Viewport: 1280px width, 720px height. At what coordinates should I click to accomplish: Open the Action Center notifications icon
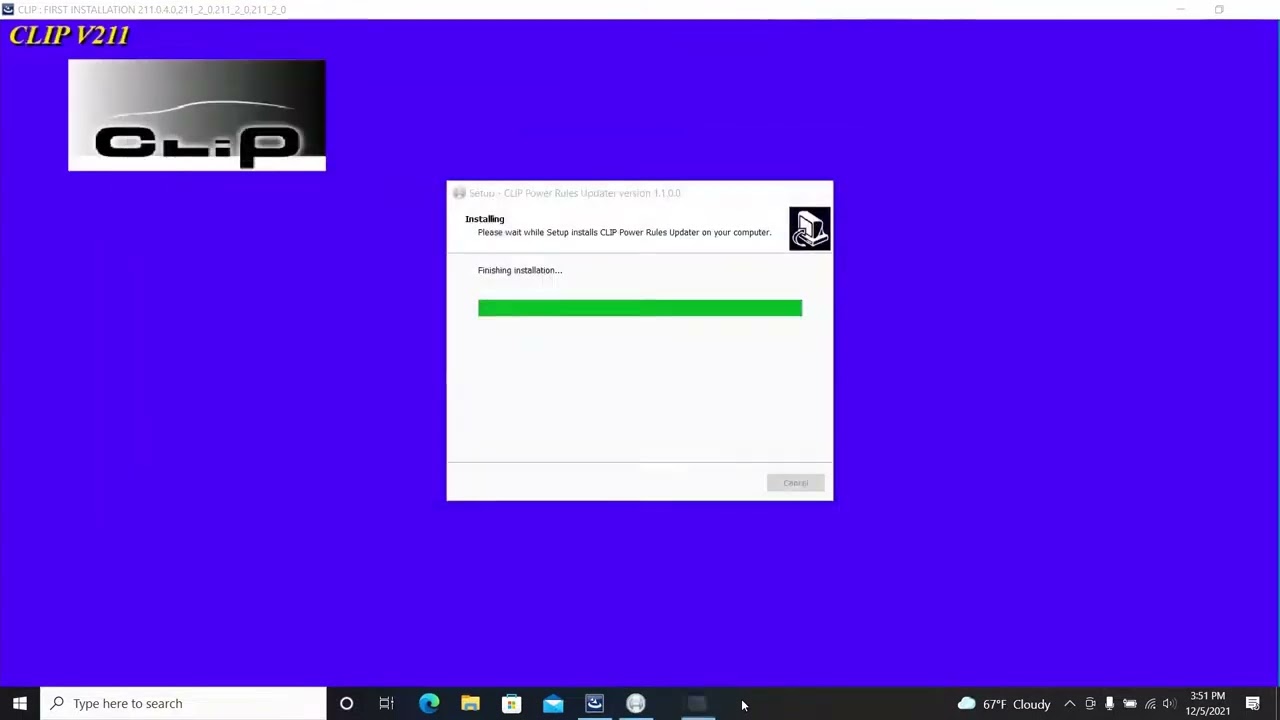click(1252, 704)
